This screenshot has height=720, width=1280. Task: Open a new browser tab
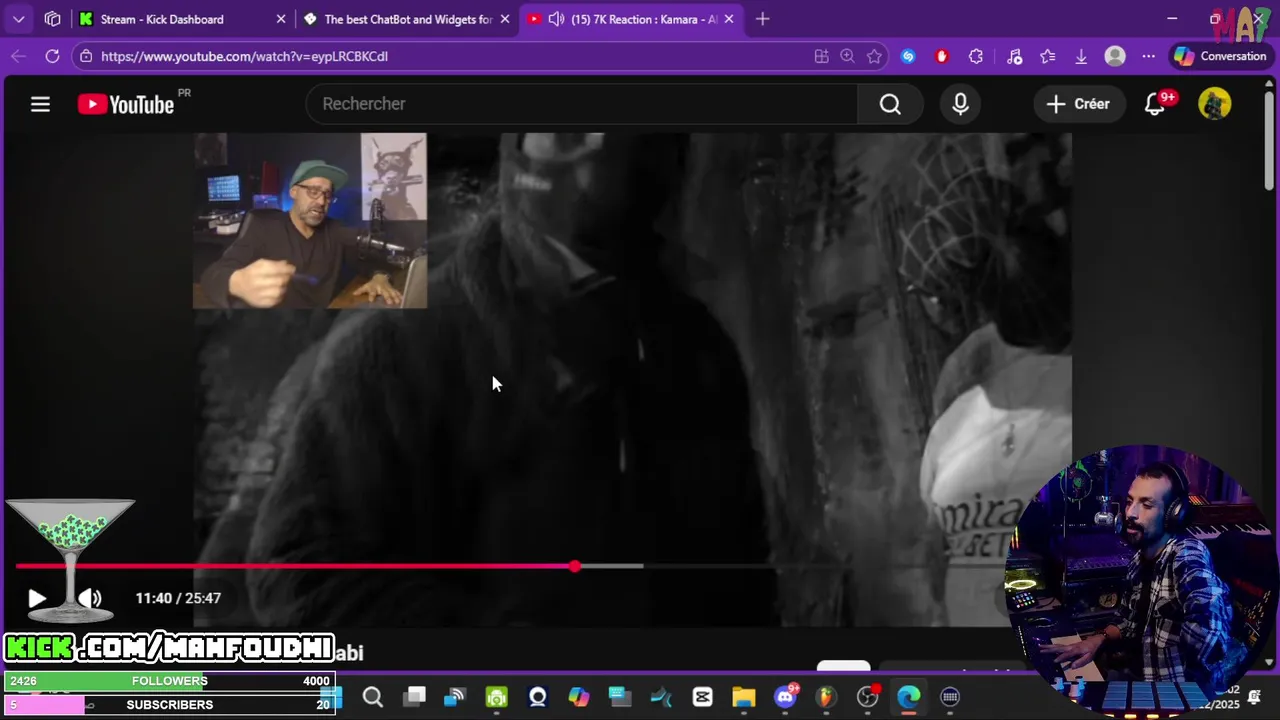click(x=763, y=19)
